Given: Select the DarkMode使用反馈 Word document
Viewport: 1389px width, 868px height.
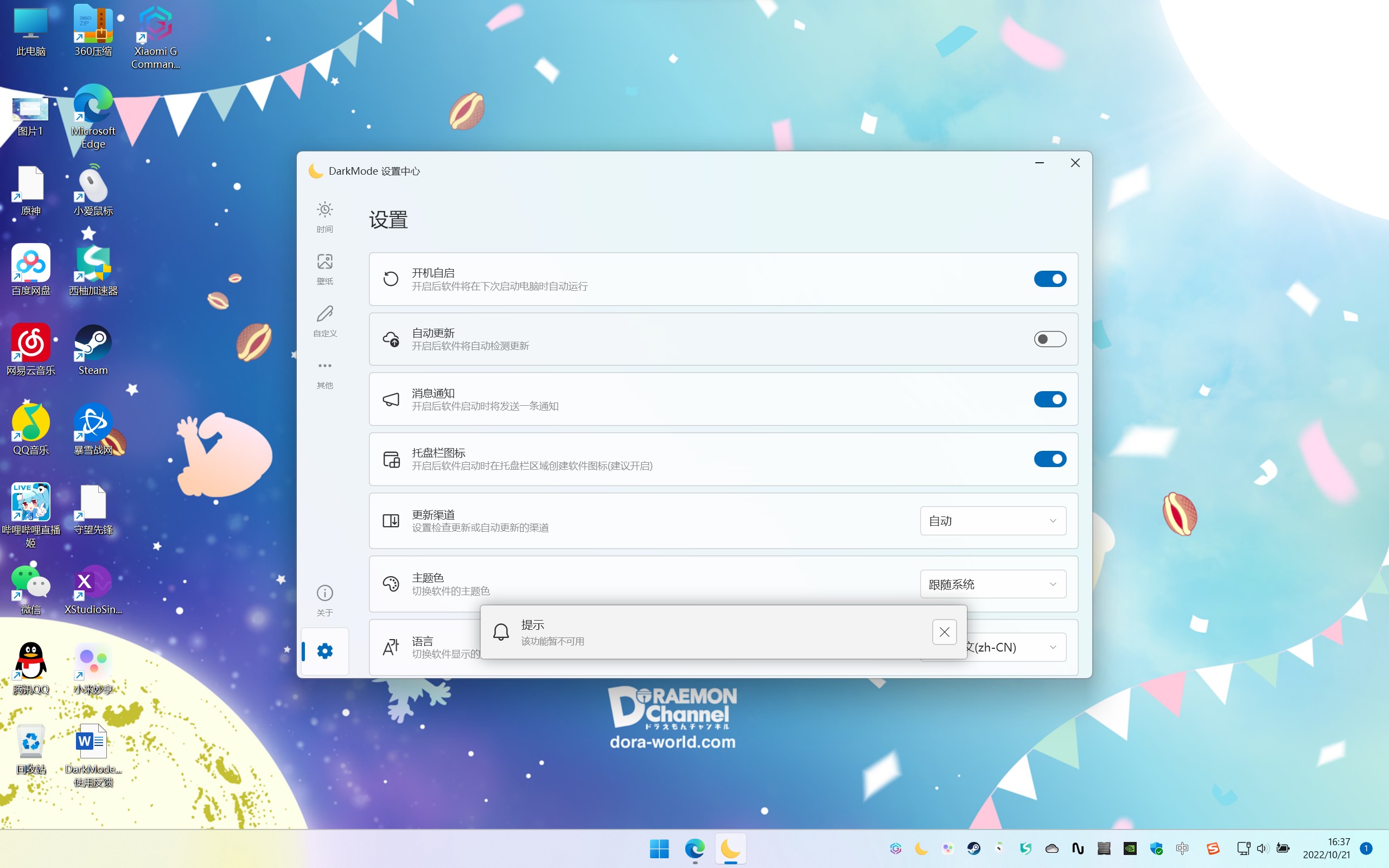Looking at the screenshot, I should click(x=93, y=756).
